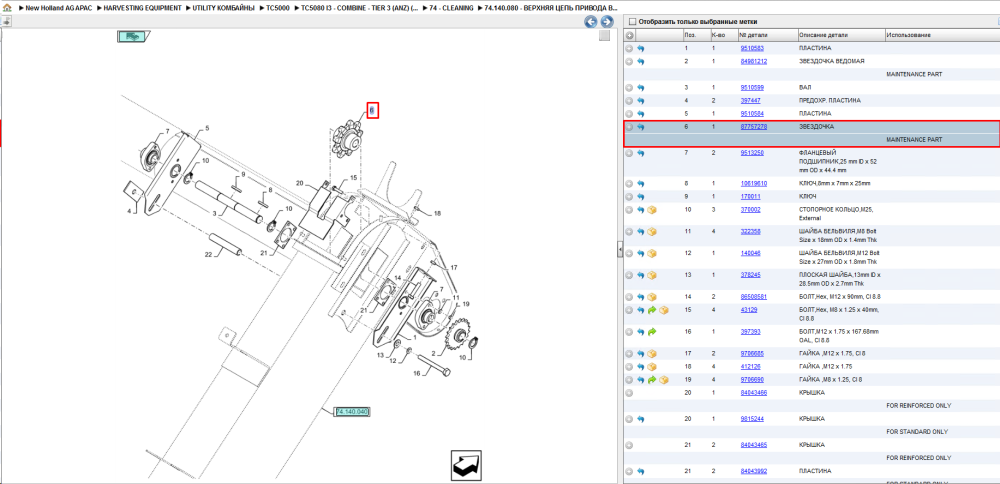Click green arrow icon for part 9706690
The height and width of the screenshot is (484, 1000).
[652, 380]
